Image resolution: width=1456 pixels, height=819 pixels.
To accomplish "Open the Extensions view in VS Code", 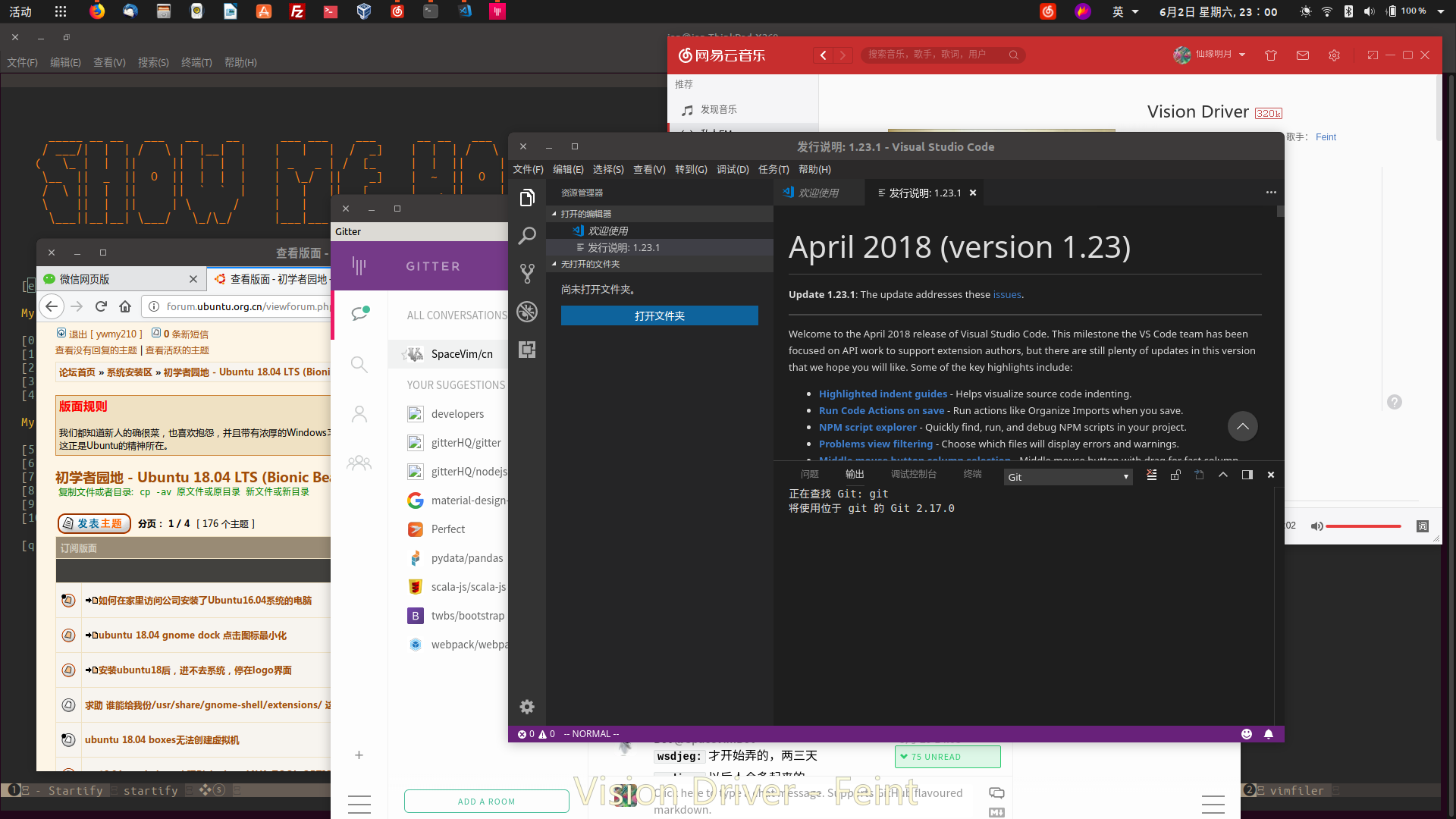I will pyautogui.click(x=527, y=350).
